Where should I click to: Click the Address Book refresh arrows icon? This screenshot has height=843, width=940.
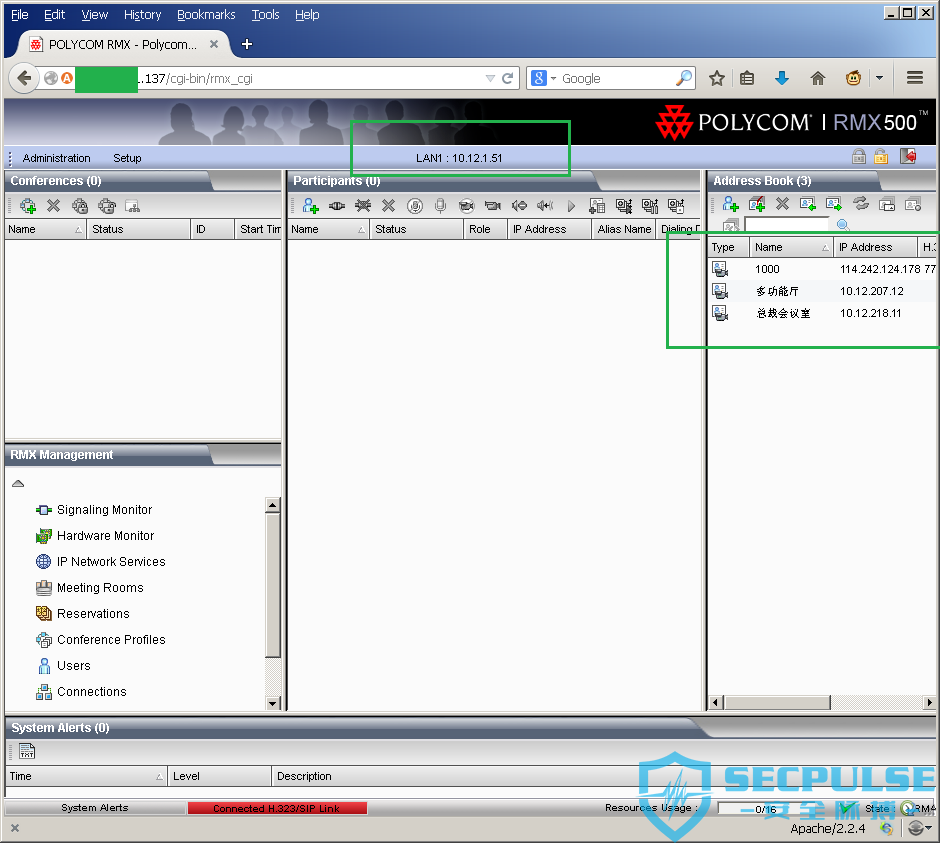click(861, 204)
